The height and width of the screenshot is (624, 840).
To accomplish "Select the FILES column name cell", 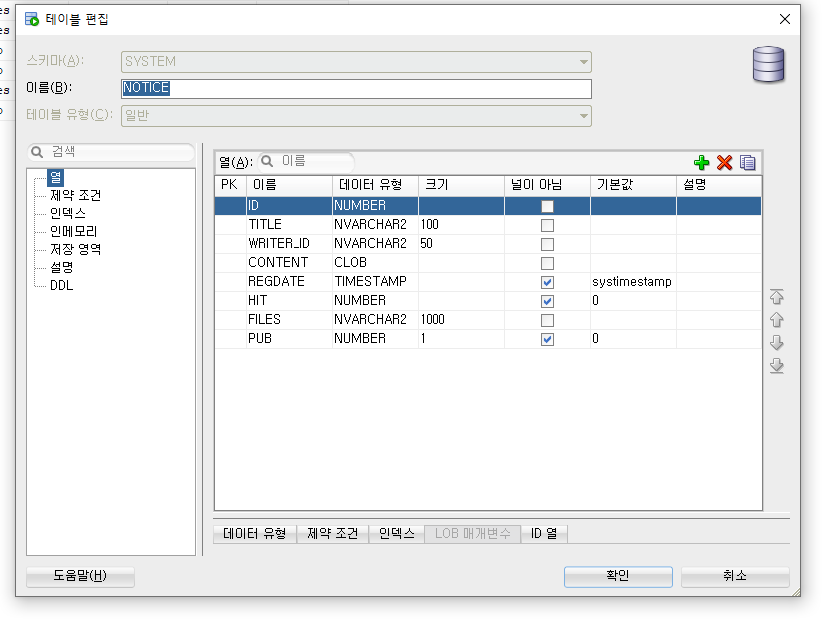I will pyautogui.click(x=289, y=320).
